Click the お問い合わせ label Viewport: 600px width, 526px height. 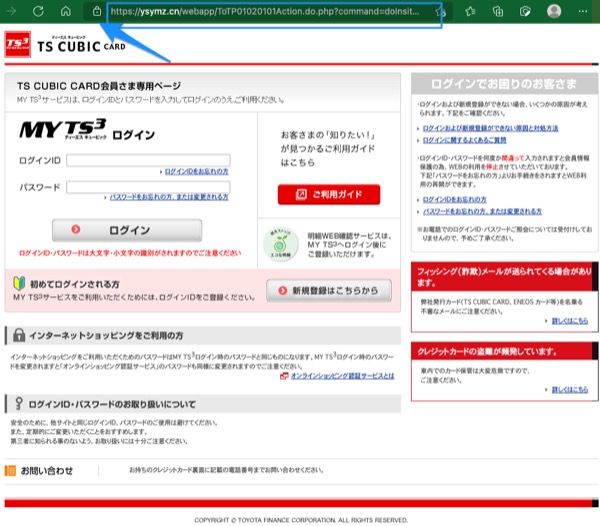point(47,471)
